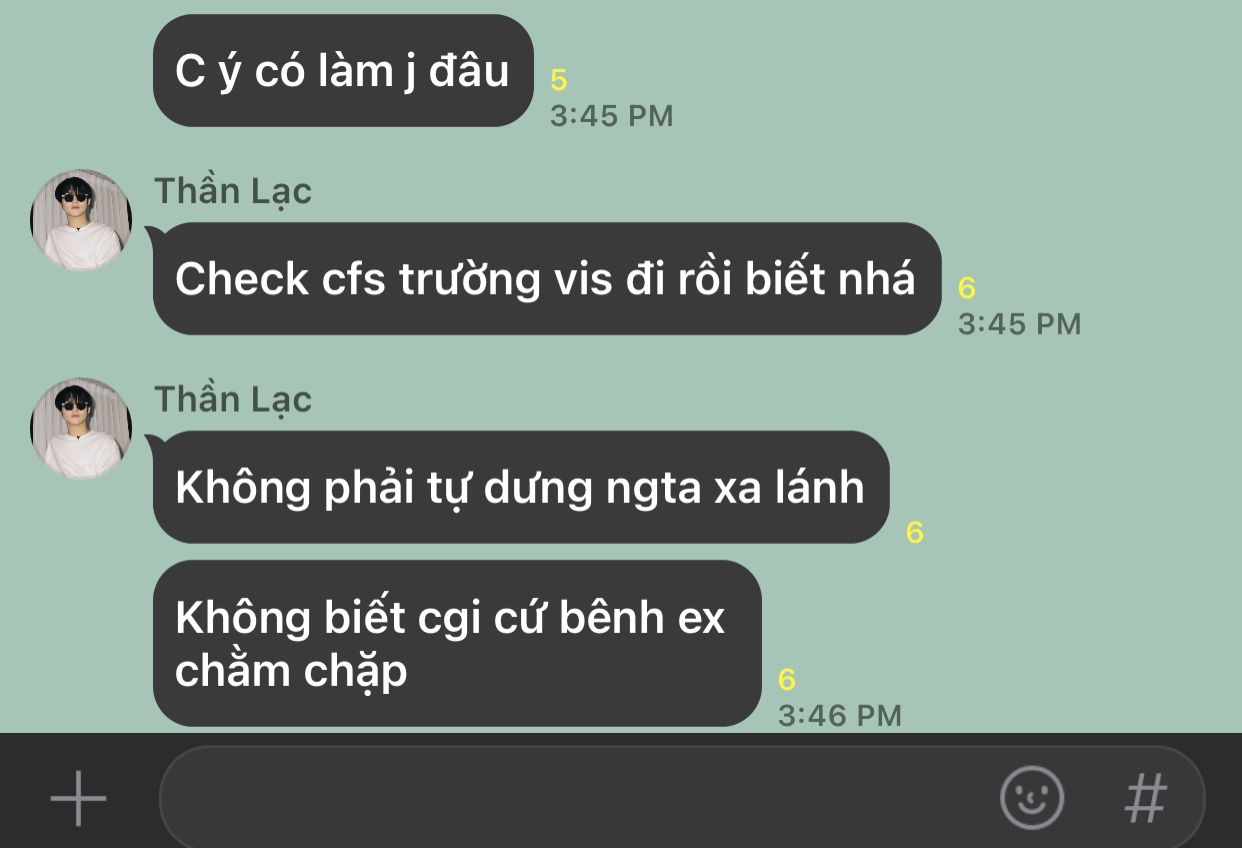
Task: Select 'Check cfs trường vis' message bubble
Action: (547, 278)
